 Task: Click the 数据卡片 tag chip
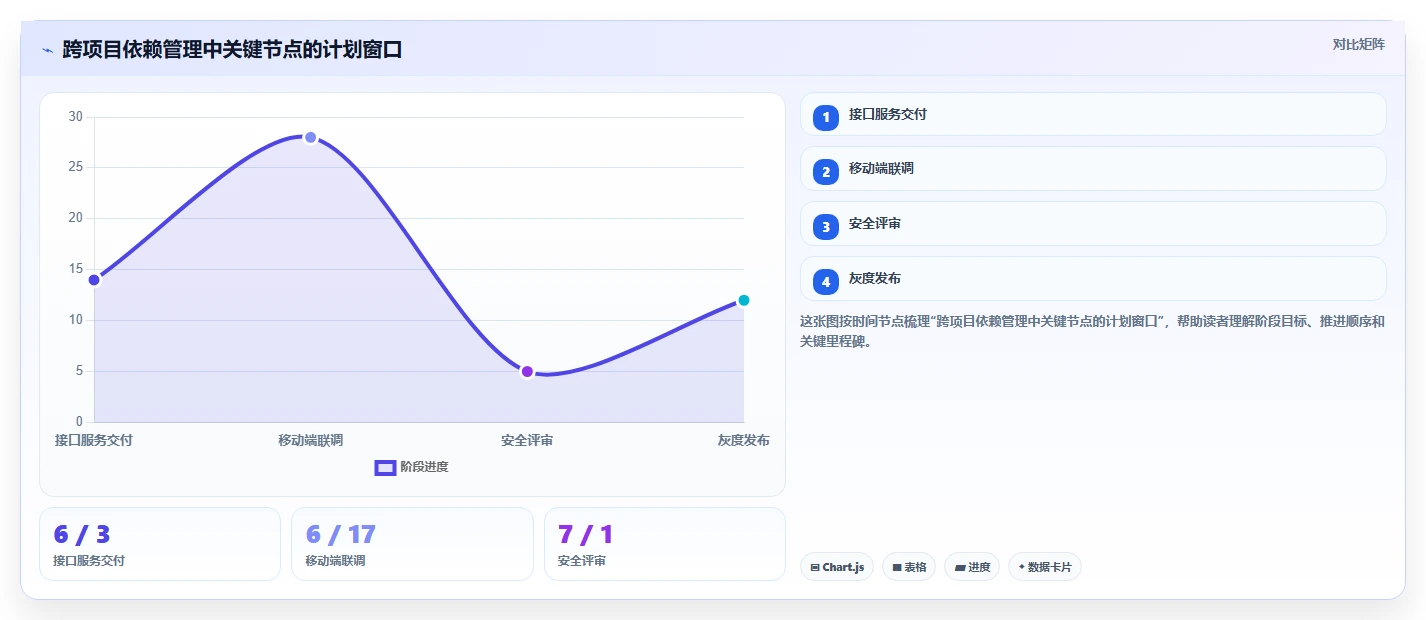[x=1045, y=567]
